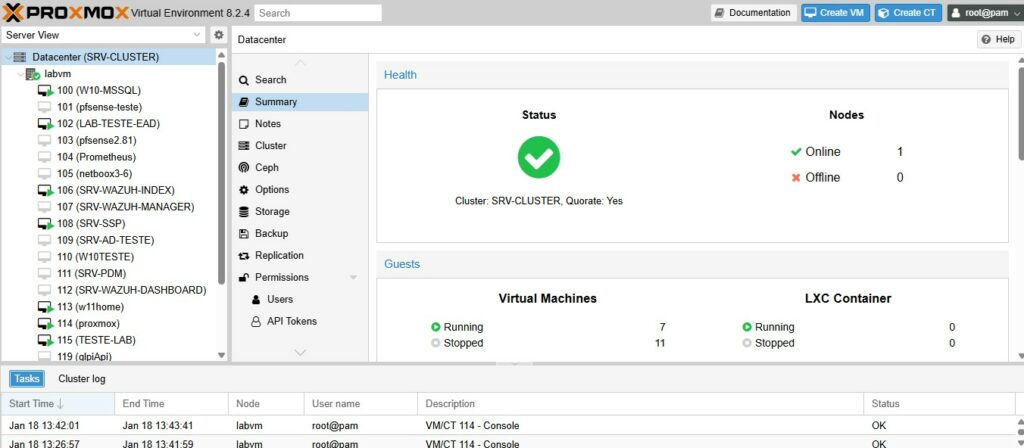Collapse the labvm node expander
This screenshot has height=448, width=1024.
pyautogui.click(x=20, y=74)
